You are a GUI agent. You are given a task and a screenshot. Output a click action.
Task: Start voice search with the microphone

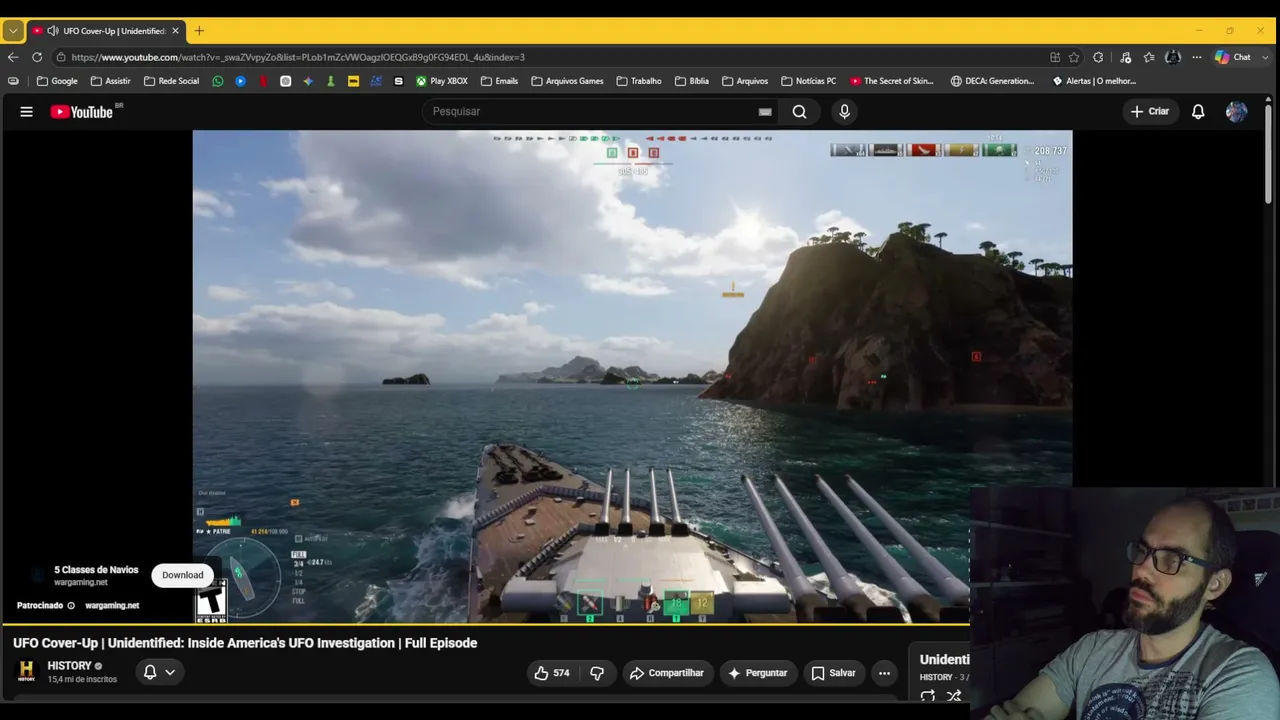(x=844, y=112)
